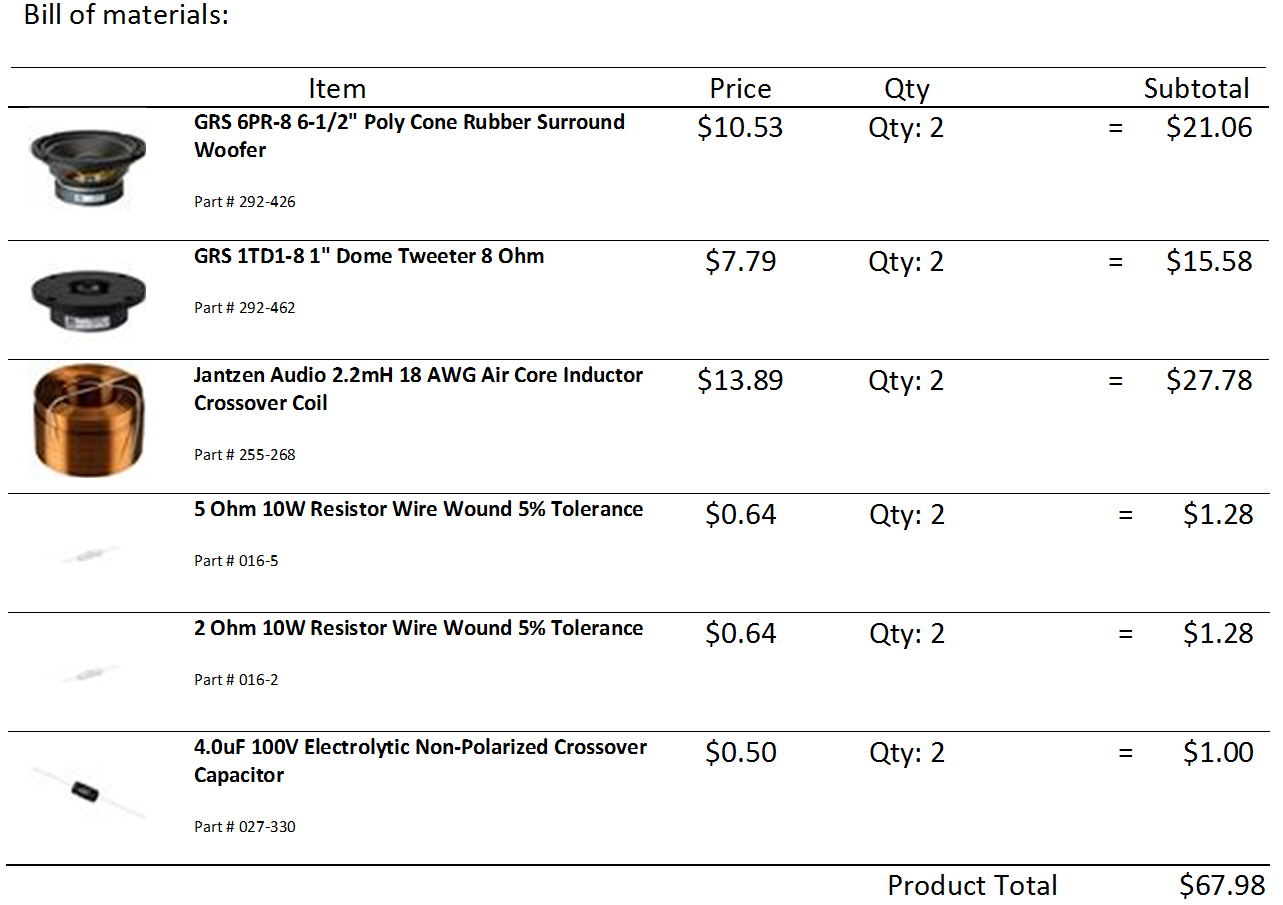
Task: Click the Subtotal column header
Action: coord(1197,89)
